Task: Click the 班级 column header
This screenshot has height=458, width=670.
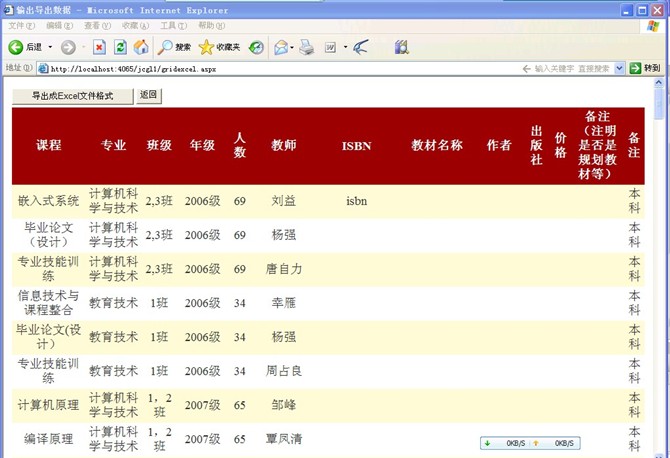Action: pos(159,145)
